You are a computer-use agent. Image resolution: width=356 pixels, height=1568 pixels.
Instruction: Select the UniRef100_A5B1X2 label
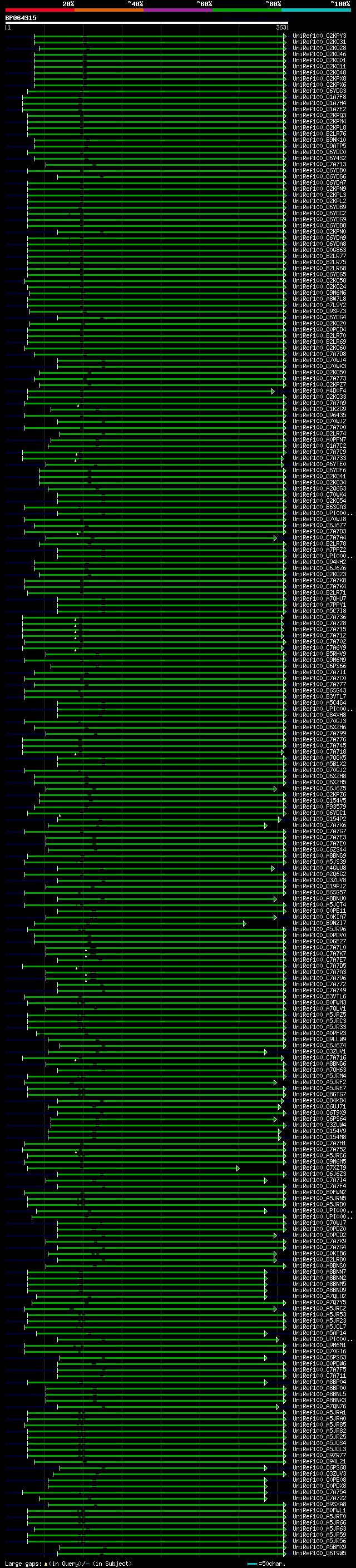[x=319, y=764]
